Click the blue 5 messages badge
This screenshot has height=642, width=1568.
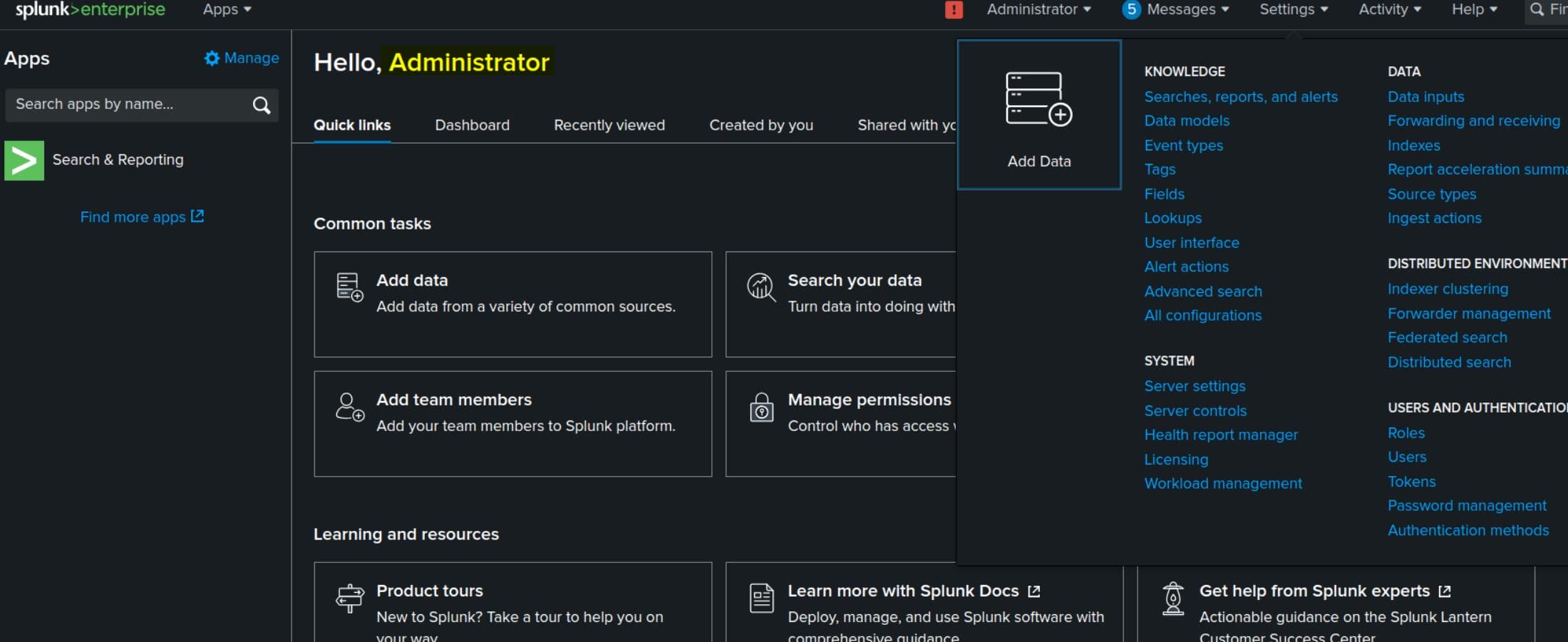coord(1131,10)
